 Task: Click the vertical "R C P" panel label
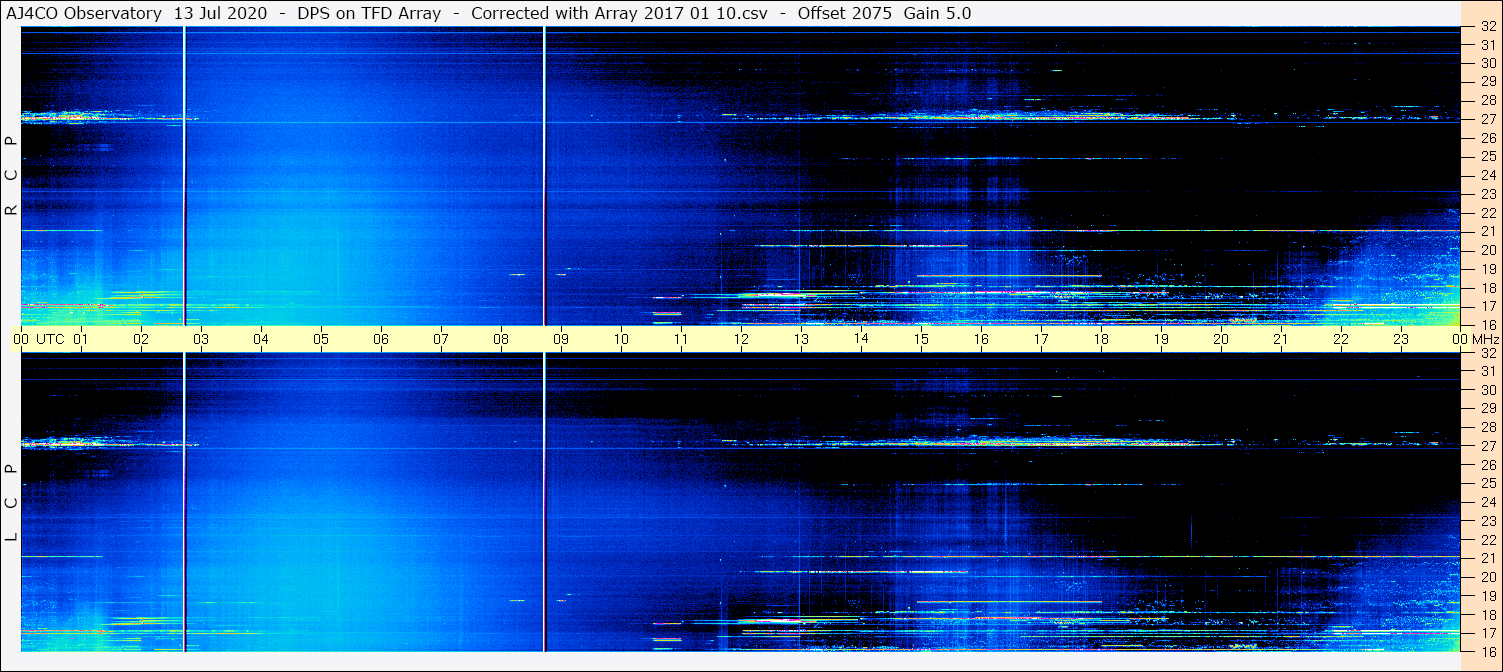pos(12,176)
